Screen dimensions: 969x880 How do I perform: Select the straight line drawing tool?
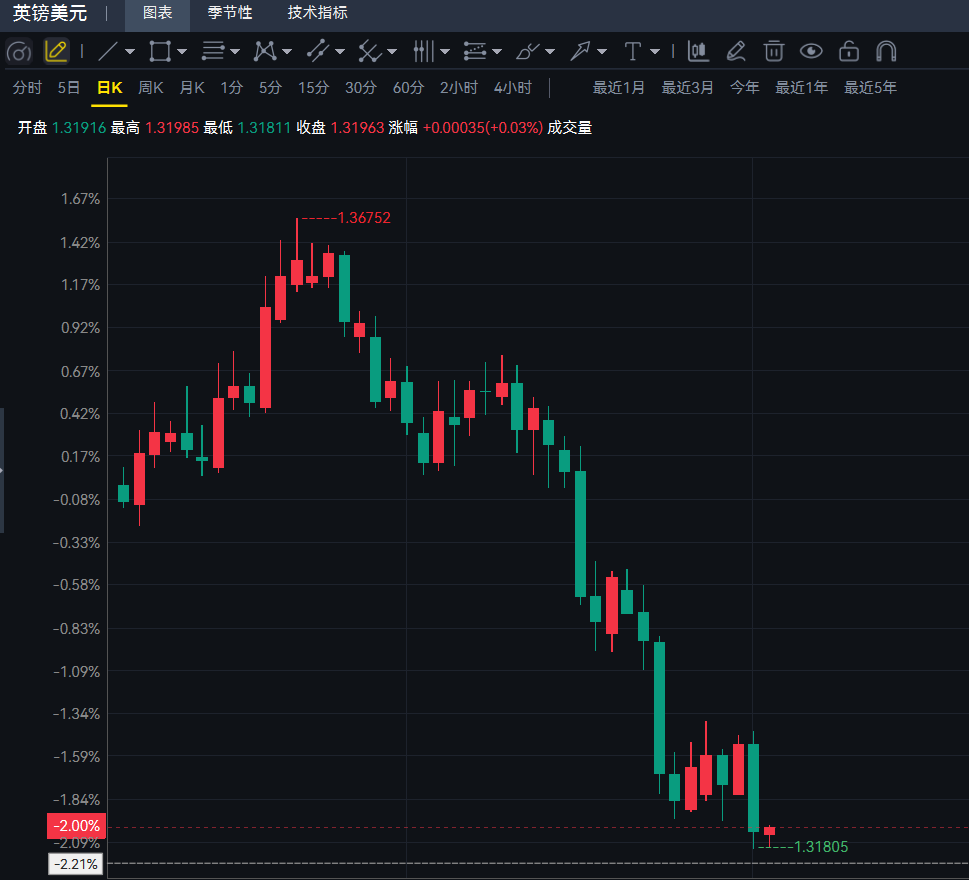(108, 51)
